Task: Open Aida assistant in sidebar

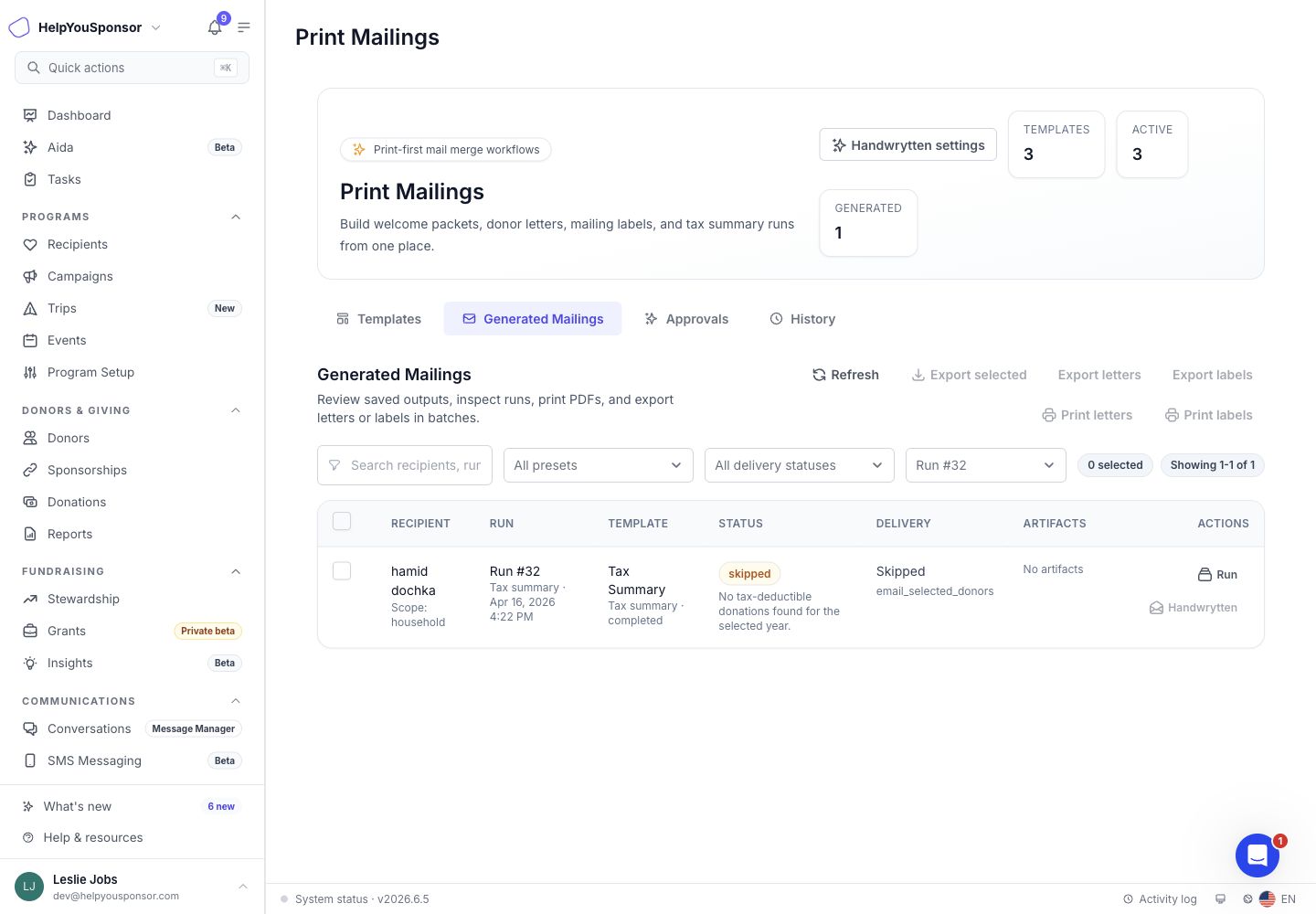Action: (132, 147)
